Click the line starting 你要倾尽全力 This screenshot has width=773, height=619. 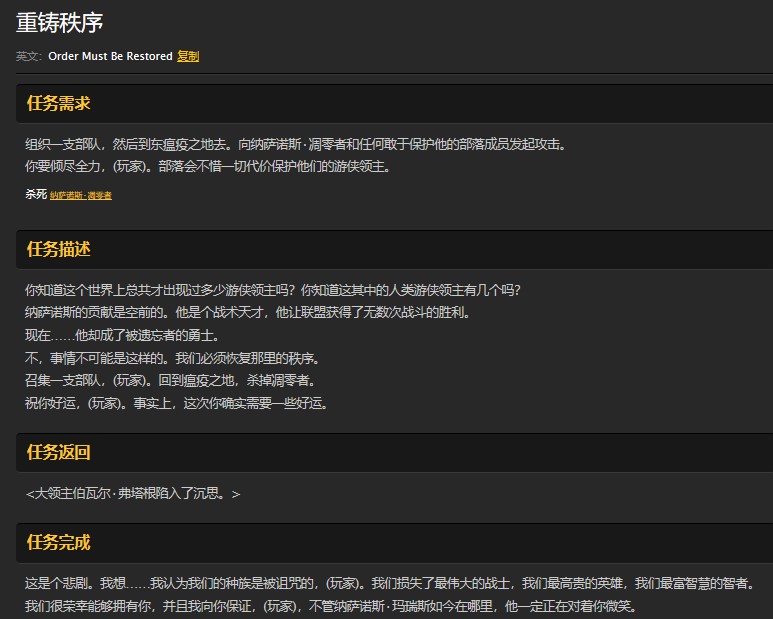click(207, 166)
